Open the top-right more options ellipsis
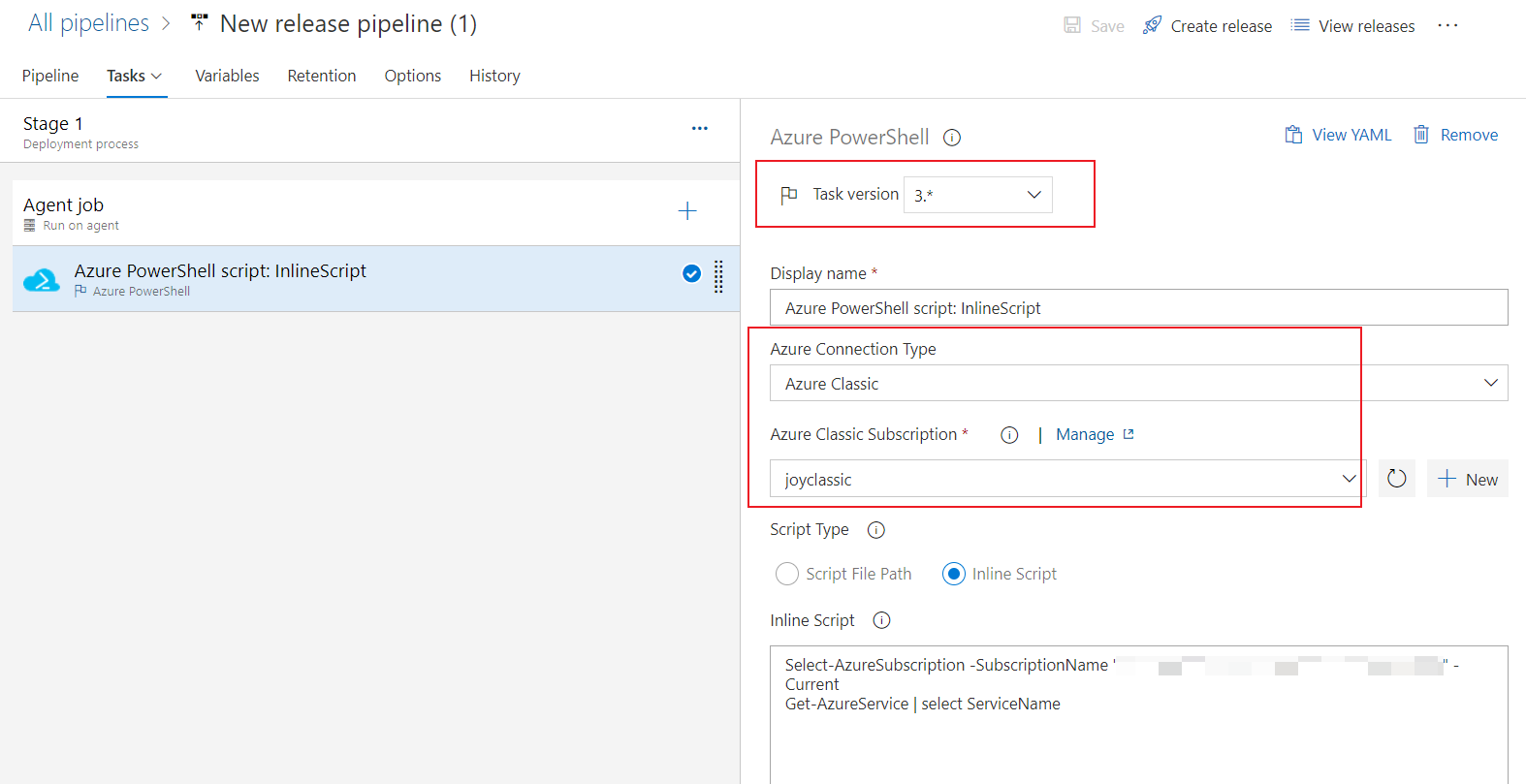Viewport: 1526px width, 784px height. point(1447,25)
